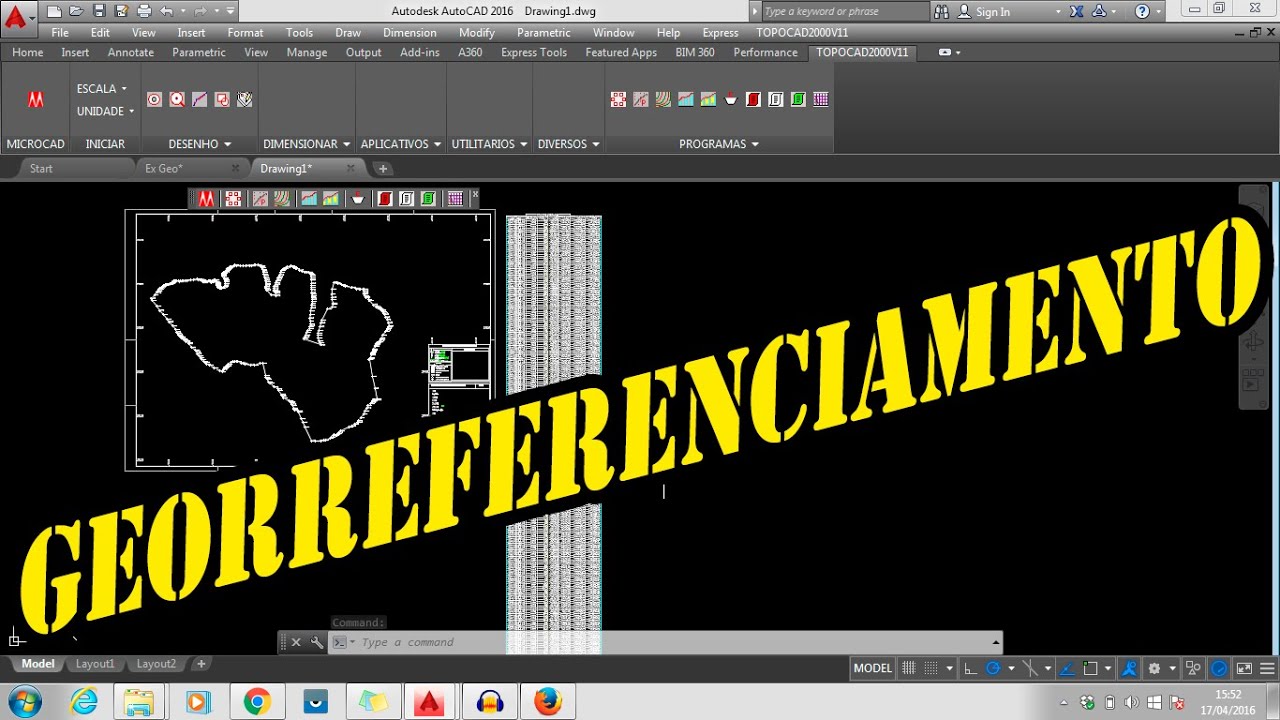Click the red MICROCAD logo icon in ribbon
Screen dimensions: 1280x720
pos(36,99)
